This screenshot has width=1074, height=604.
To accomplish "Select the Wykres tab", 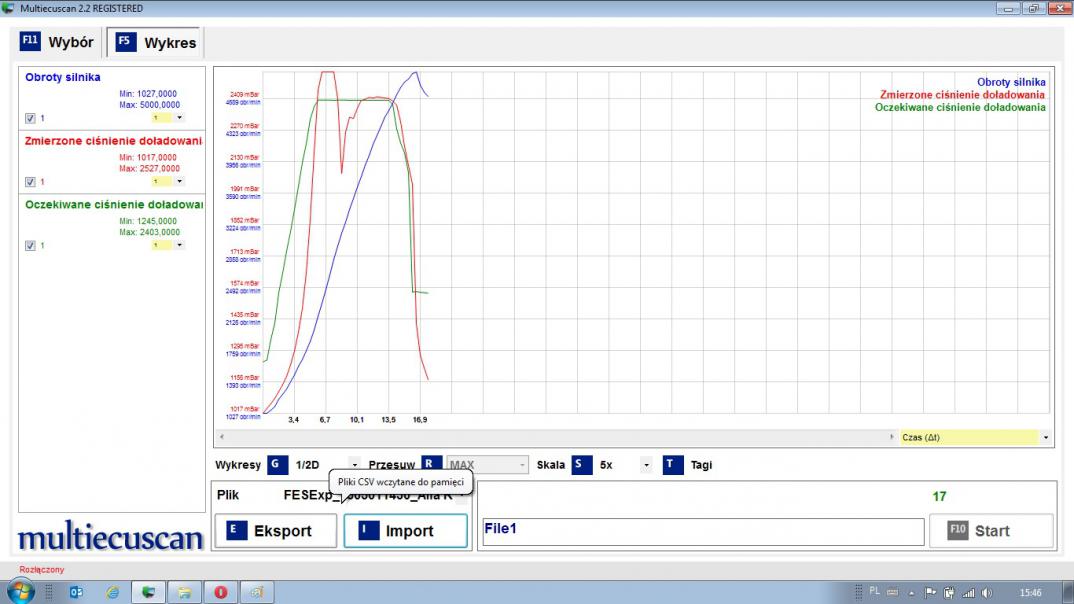I will coord(156,43).
